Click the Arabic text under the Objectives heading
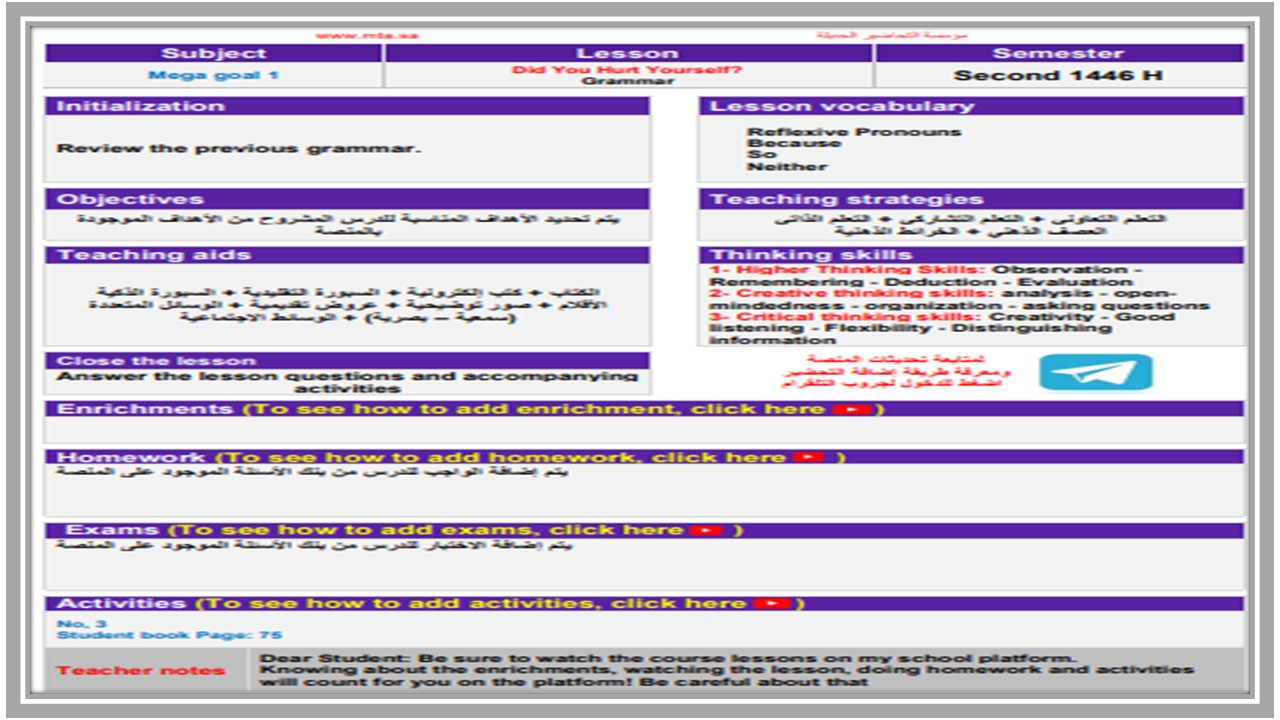This screenshot has height=720, width=1280. [x=348, y=224]
